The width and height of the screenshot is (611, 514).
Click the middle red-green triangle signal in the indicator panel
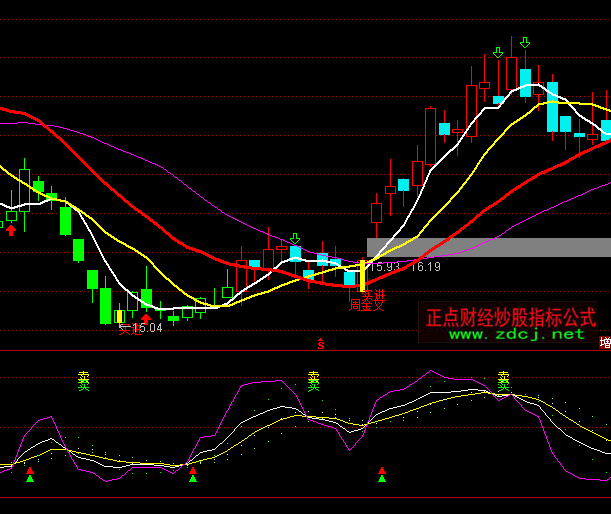(193, 475)
